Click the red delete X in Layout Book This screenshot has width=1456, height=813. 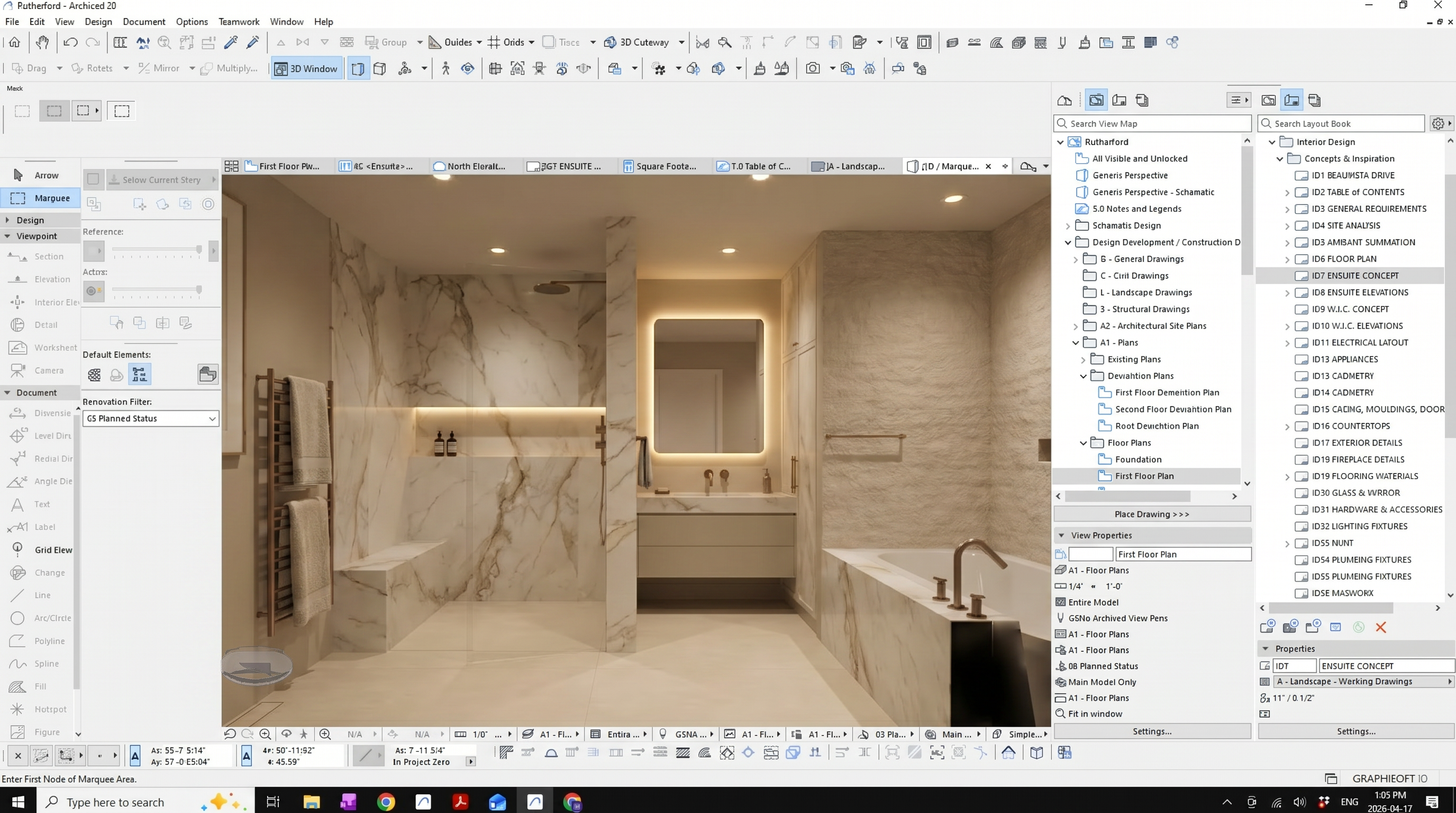[1381, 628]
